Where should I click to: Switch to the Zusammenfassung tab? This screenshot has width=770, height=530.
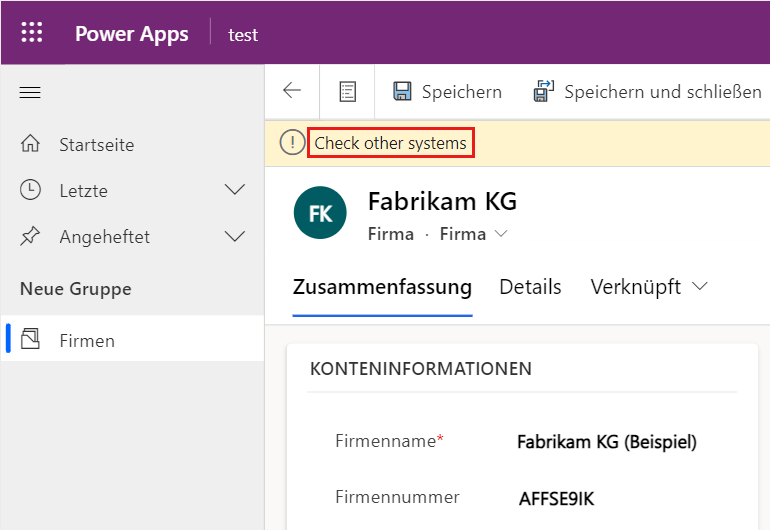[x=382, y=287]
